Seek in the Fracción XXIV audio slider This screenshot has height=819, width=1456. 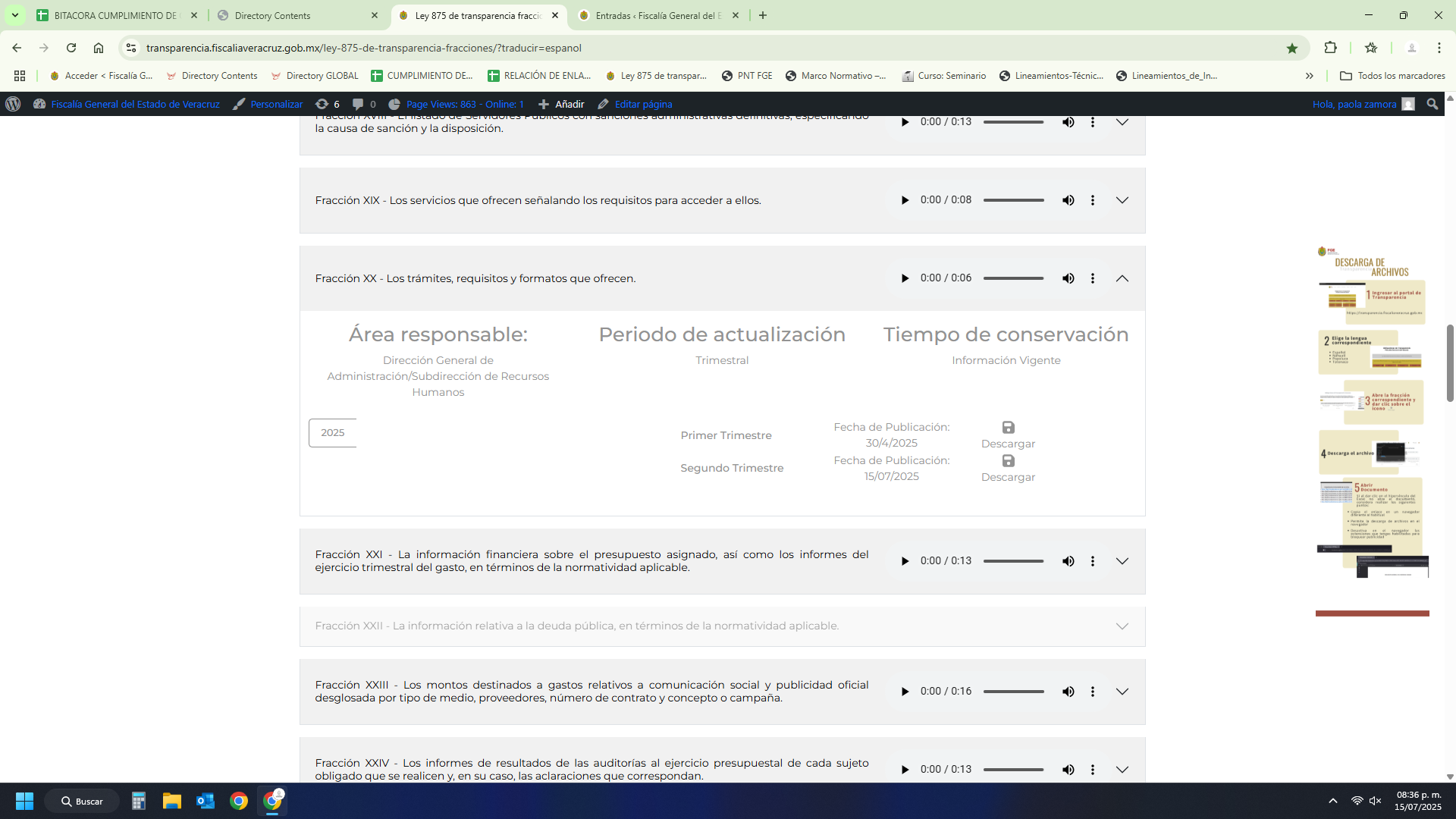(x=1014, y=770)
